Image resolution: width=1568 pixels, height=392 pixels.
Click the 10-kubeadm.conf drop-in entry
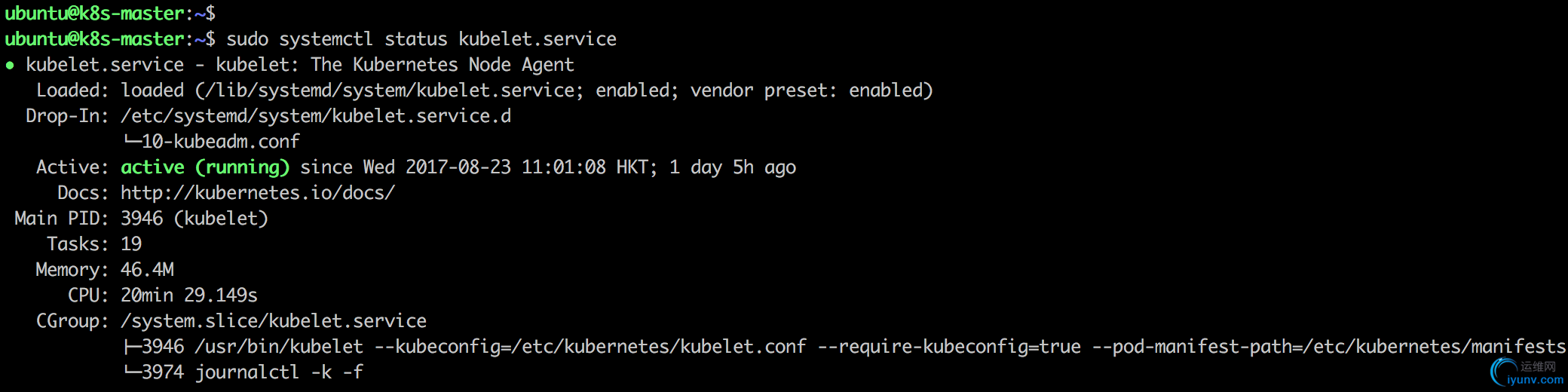[x=220, y=142]
